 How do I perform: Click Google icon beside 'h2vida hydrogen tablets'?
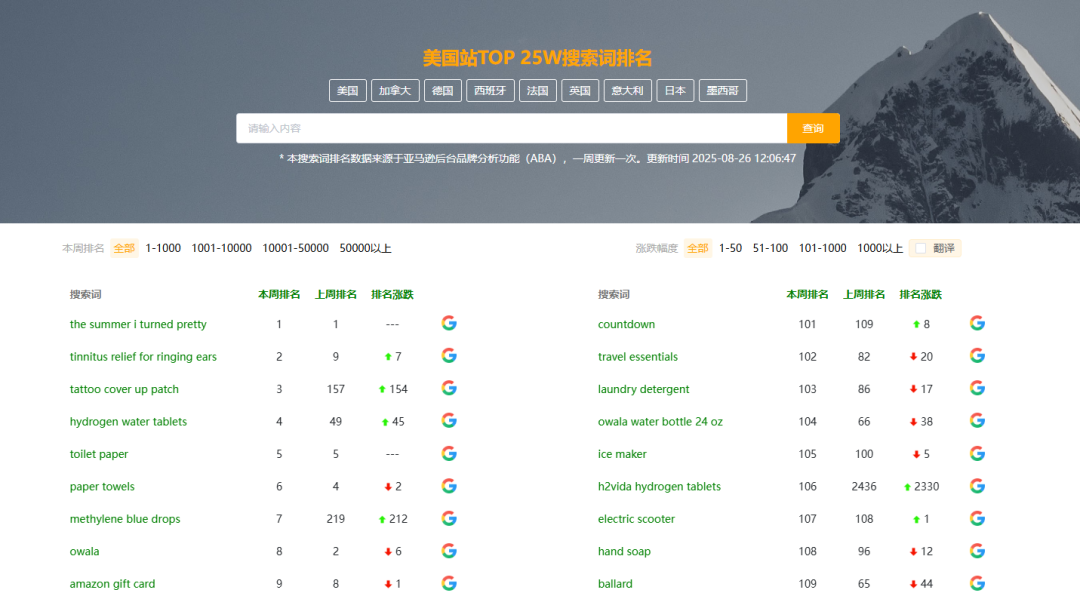(x=977, y=486)
